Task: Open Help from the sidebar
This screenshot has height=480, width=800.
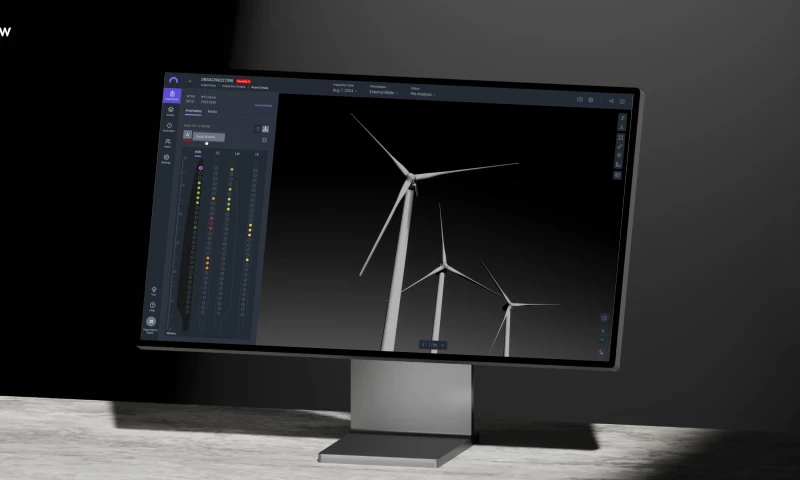Action: (152, 307)
